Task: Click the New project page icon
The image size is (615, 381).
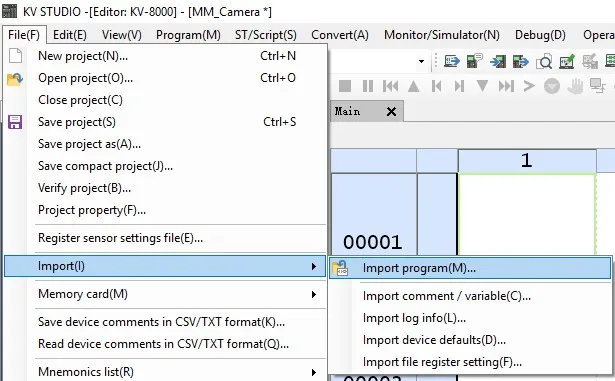Action: click(x=15, y=56)
